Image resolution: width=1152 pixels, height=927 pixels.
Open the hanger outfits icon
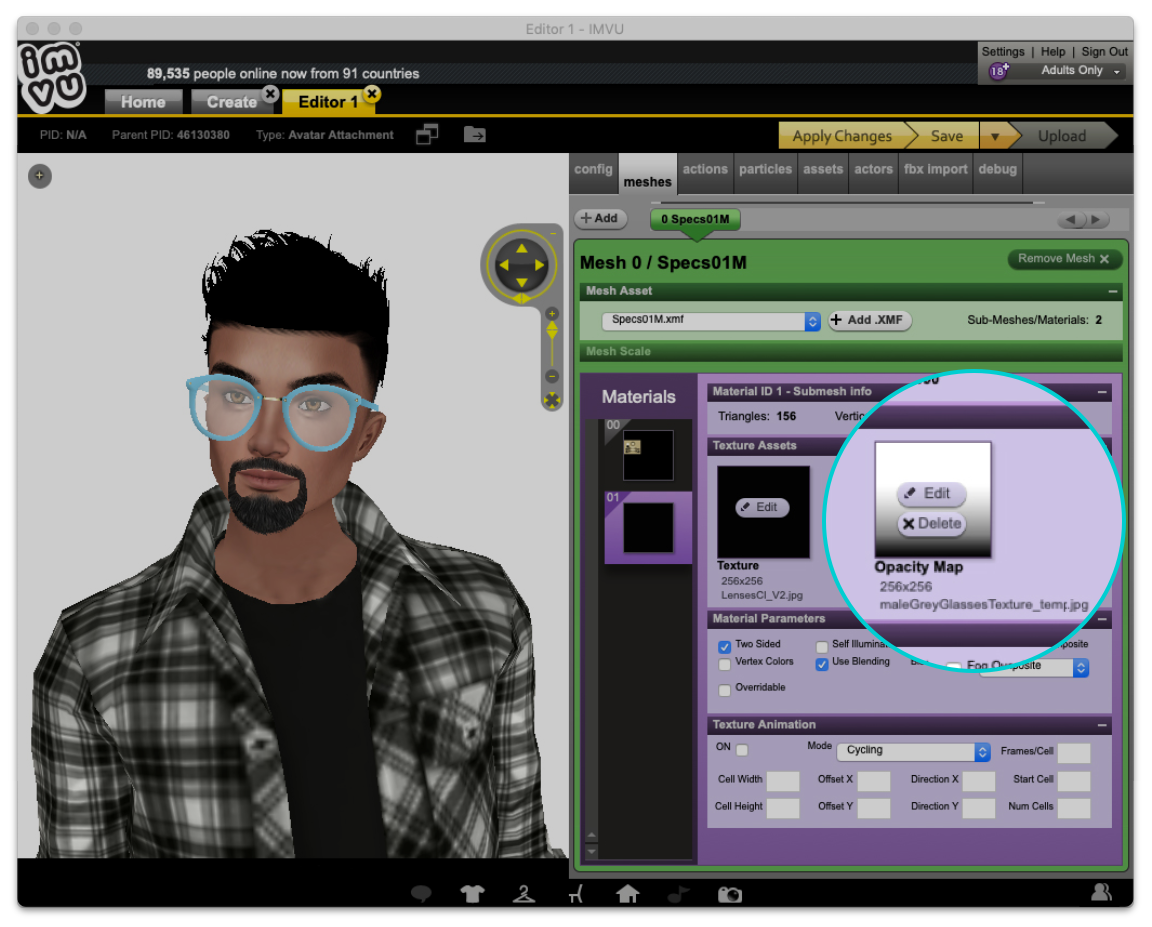524,894
